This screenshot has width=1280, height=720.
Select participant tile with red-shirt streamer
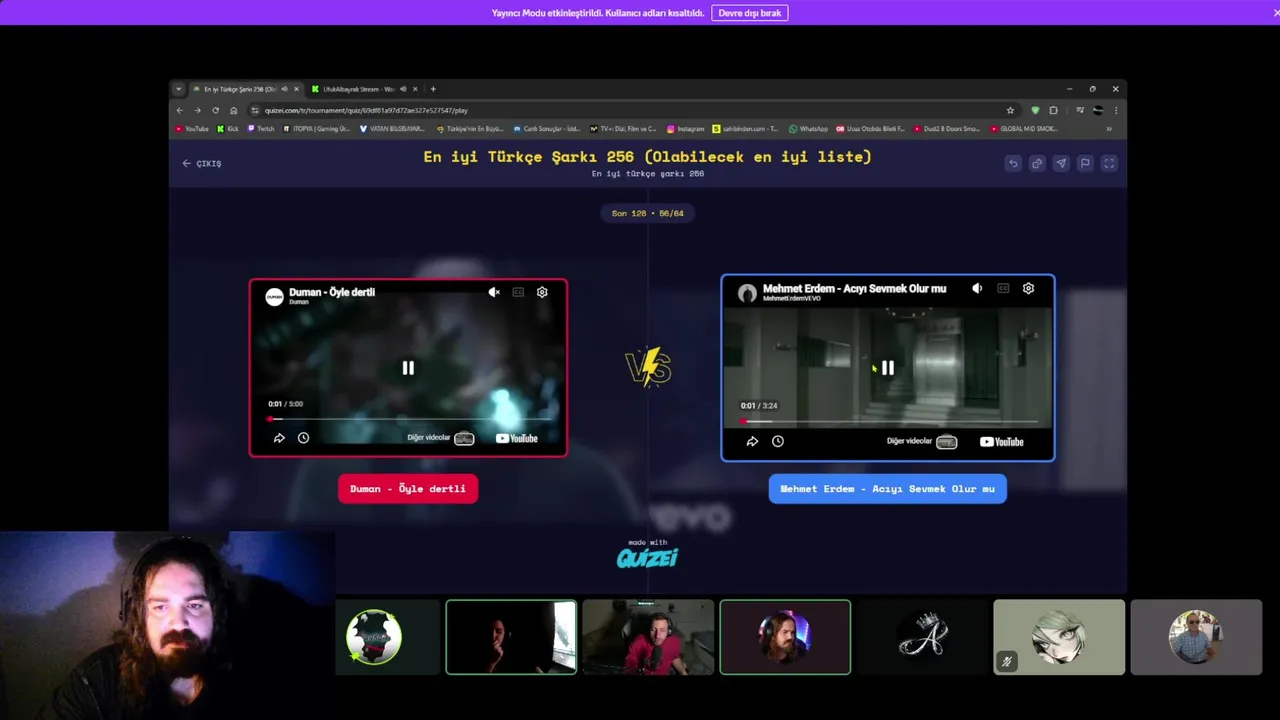point(648,637)
